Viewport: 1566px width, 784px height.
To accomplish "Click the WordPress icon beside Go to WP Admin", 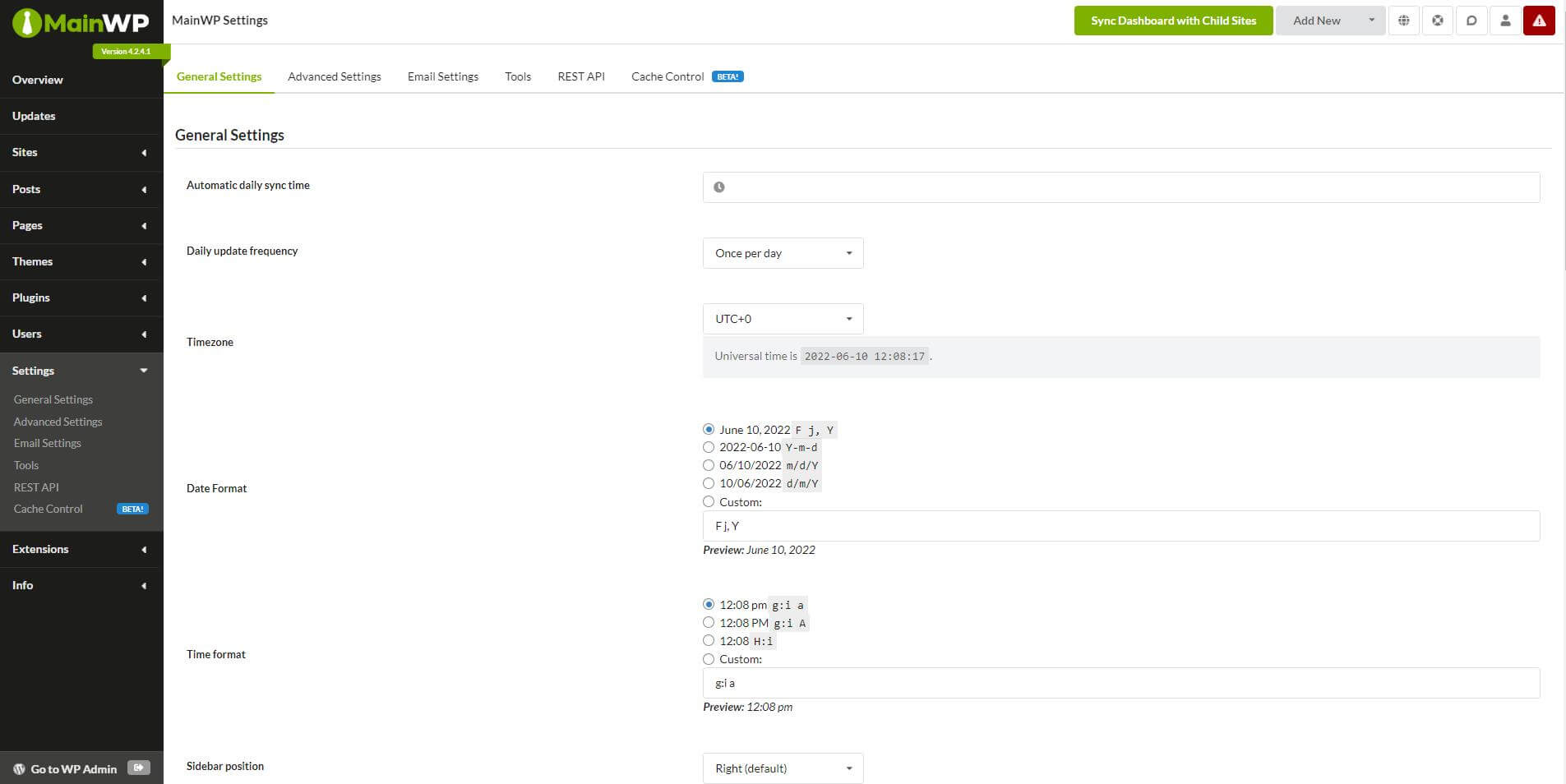I will (19, 769).
